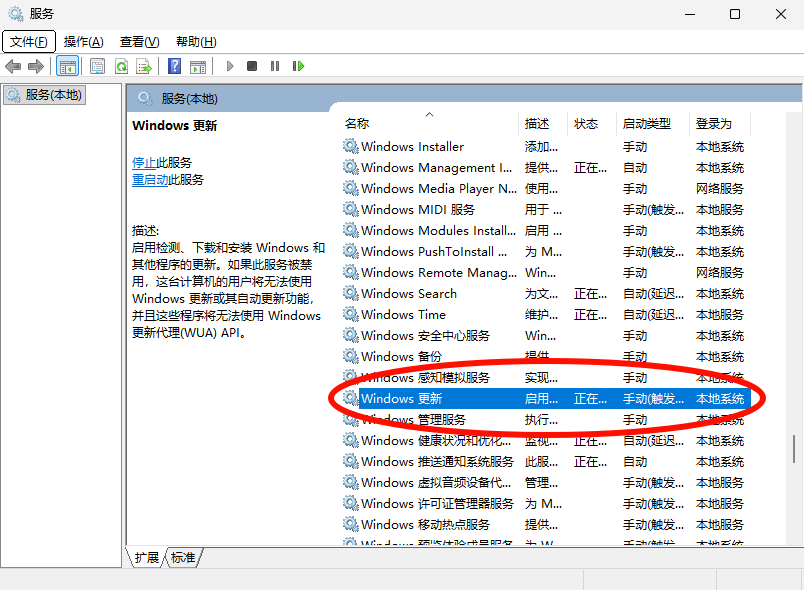
Task: Click the Refresh toolbar icon
Action: (122, 66)
